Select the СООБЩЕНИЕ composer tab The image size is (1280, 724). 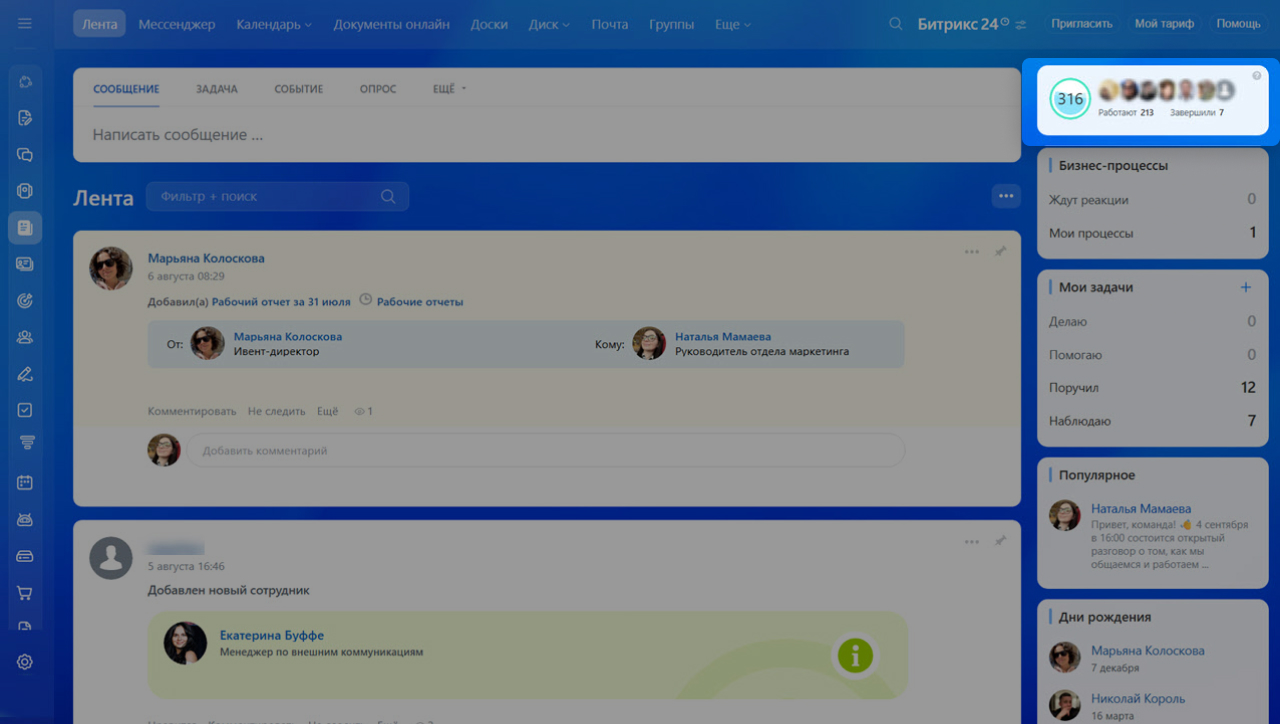click(x=126, y=89)
